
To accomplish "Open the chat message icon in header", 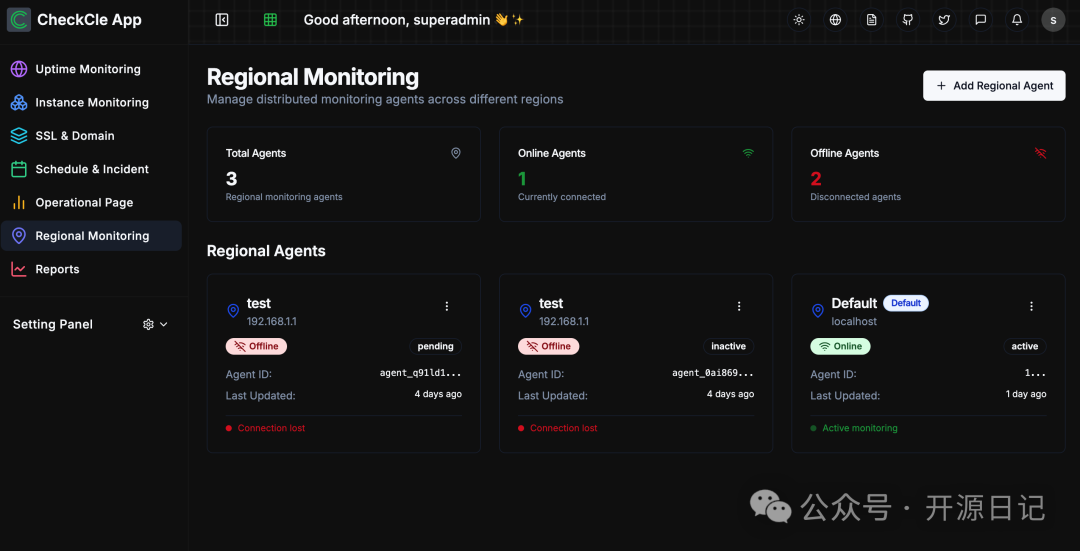I will click(x=981, y=20).
